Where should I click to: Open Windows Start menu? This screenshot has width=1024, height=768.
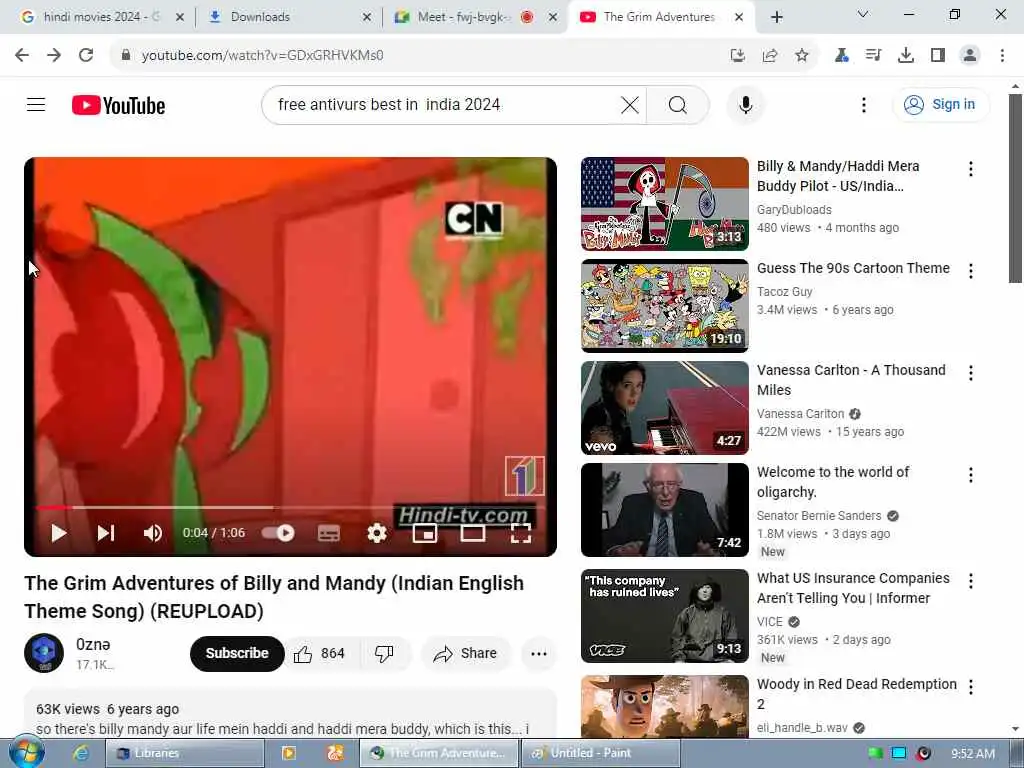tap(26, 752)
